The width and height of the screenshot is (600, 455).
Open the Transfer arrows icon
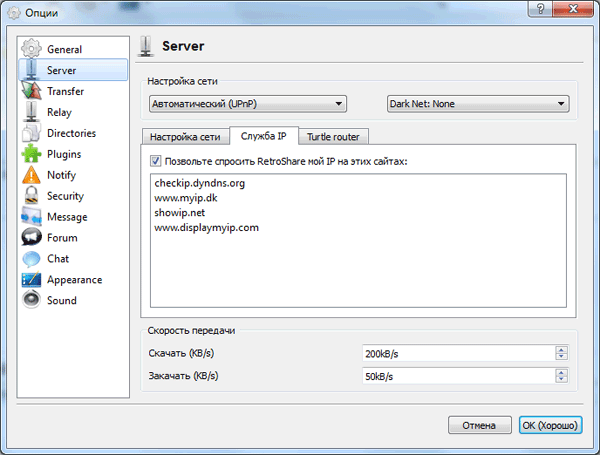31,91
